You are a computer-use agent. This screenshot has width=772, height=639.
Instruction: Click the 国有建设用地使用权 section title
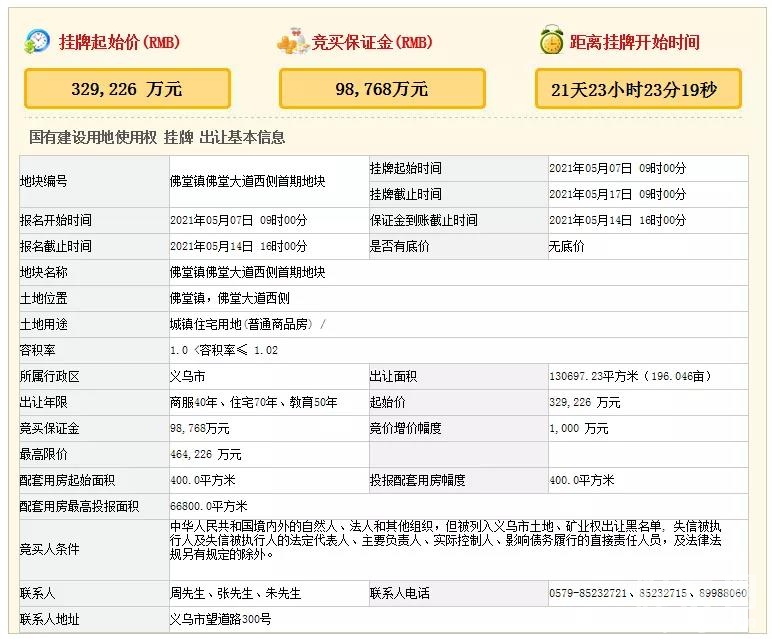157,137
